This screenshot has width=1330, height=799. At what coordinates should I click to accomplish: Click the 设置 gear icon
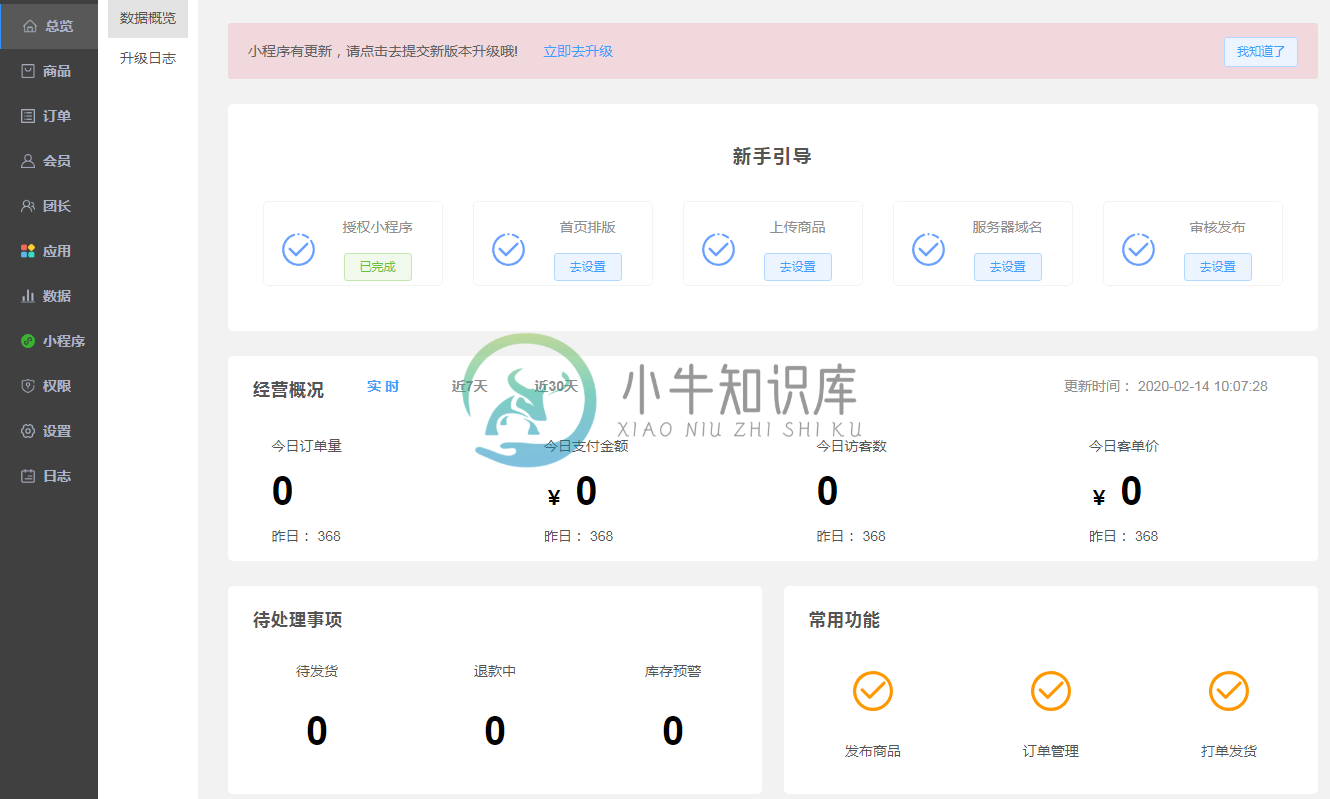(28, 431)
